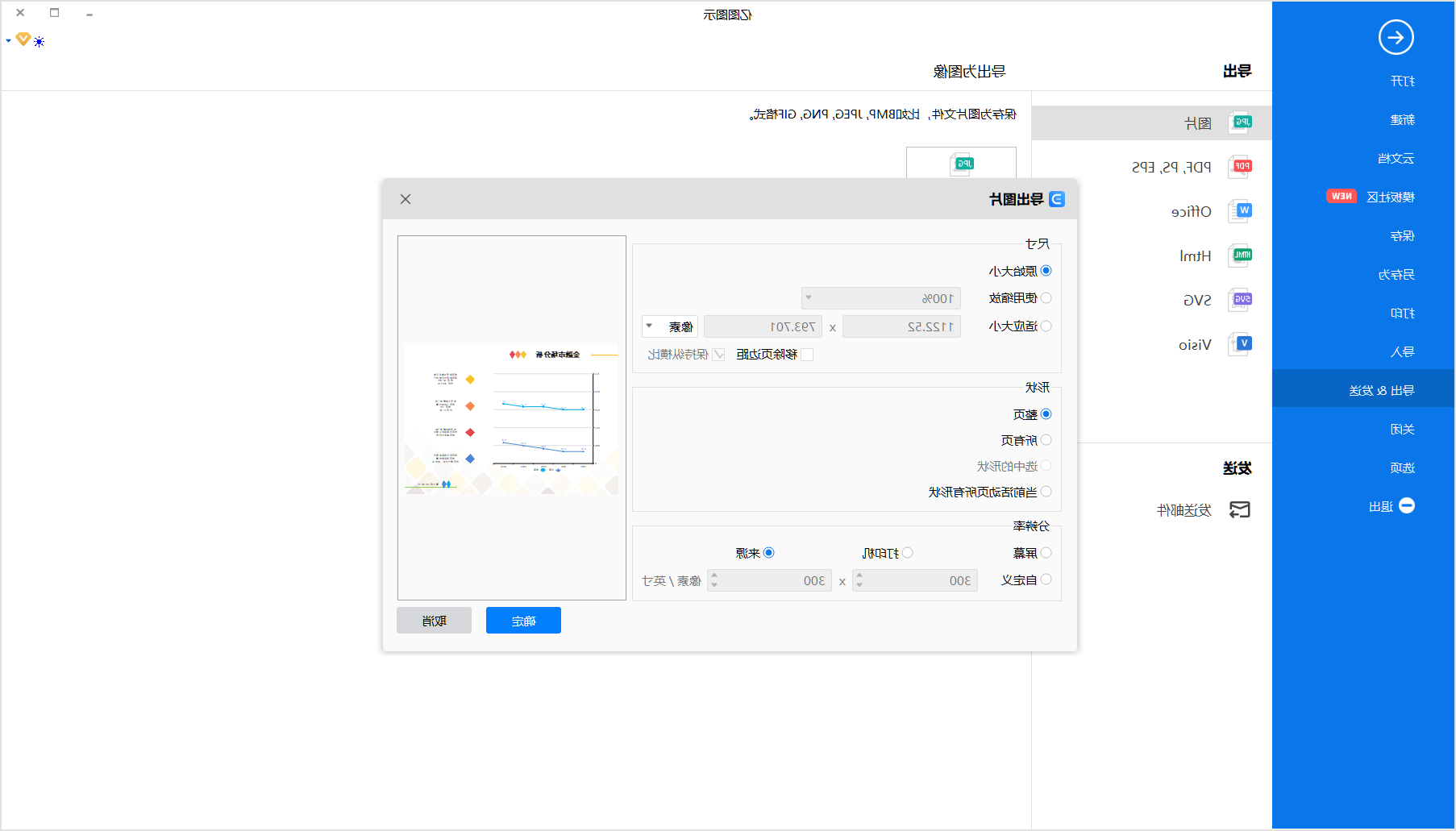Select the 当前活动页所有形状 radio button

(1046, 492)
